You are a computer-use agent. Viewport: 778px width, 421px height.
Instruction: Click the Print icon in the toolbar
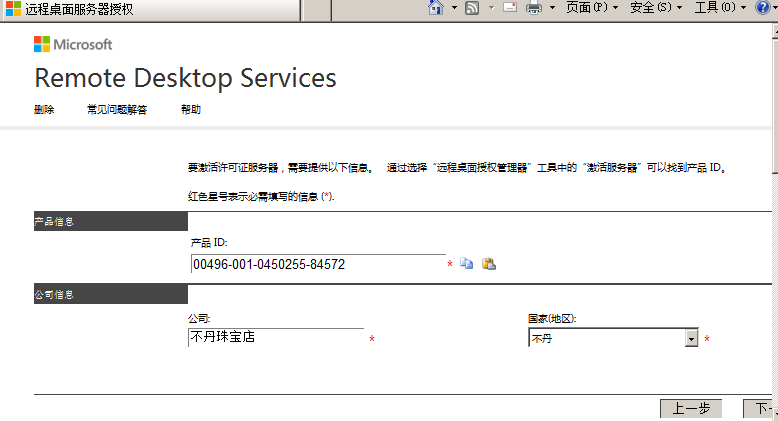point(534,8)
